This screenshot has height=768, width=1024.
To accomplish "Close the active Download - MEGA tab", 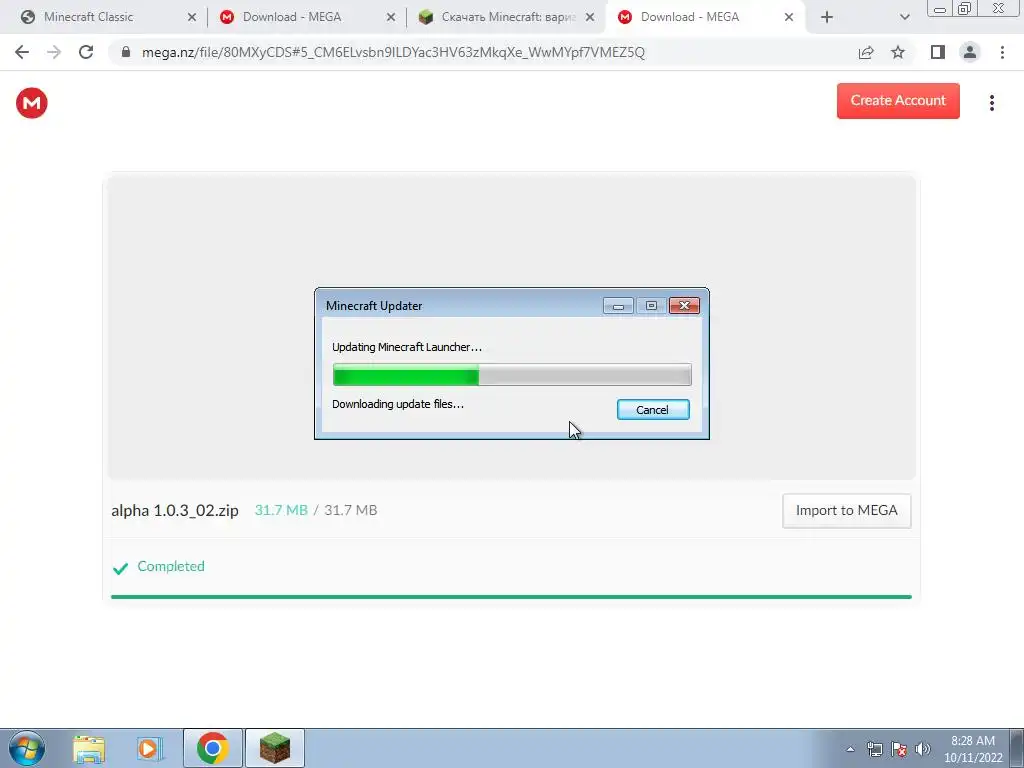I will [789, 18].
